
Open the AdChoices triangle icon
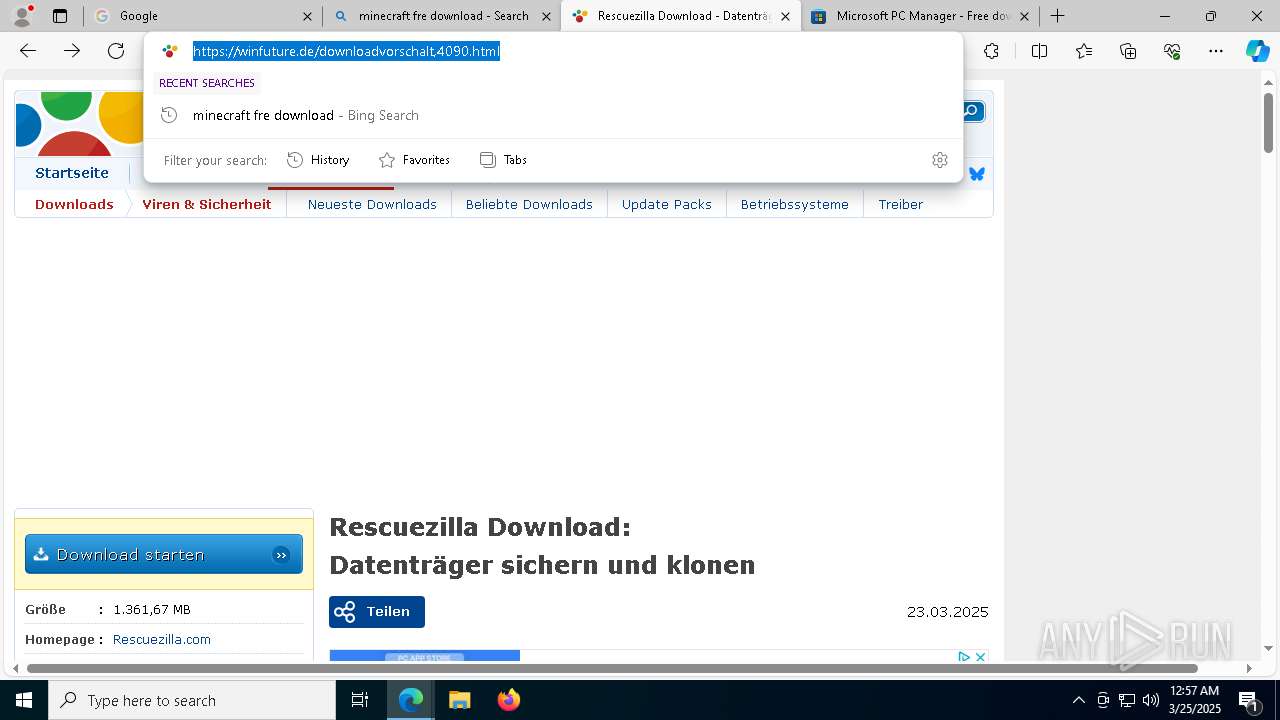pos(964,657)
